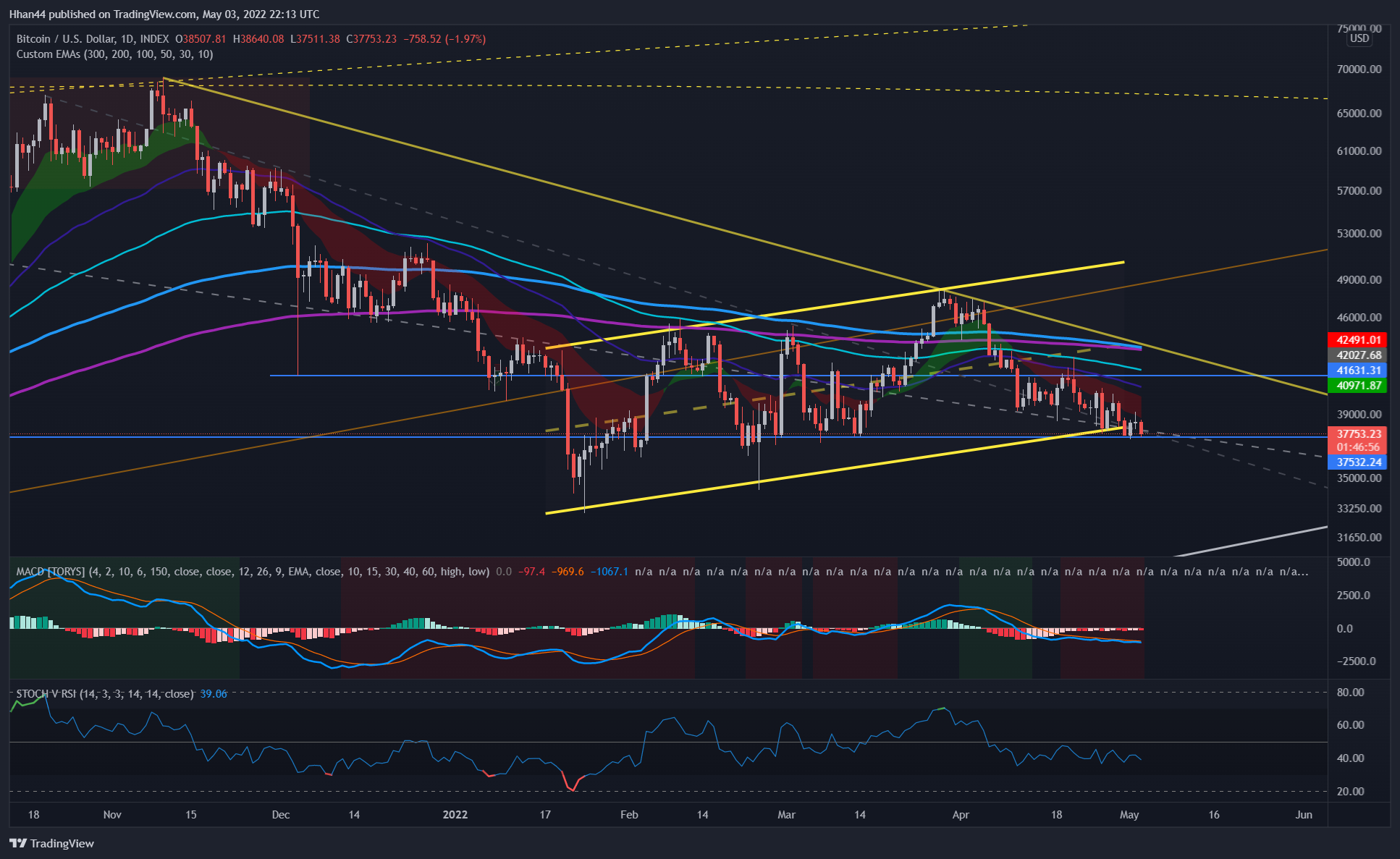This screenshot has height=859, width=1400.
Task: Click the close value C37753.23
Action: tap(371, 39)
